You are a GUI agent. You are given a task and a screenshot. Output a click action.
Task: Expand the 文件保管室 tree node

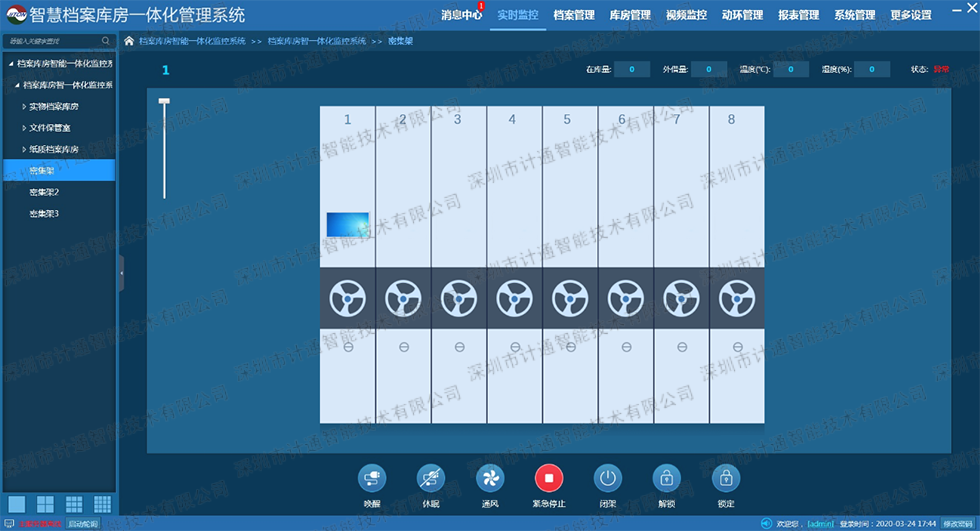[24, 128]
